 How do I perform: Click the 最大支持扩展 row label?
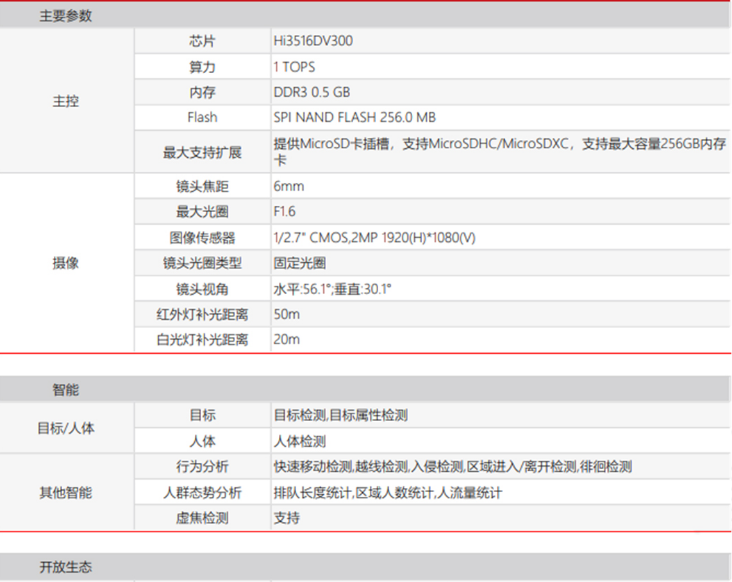pos(202,152)
